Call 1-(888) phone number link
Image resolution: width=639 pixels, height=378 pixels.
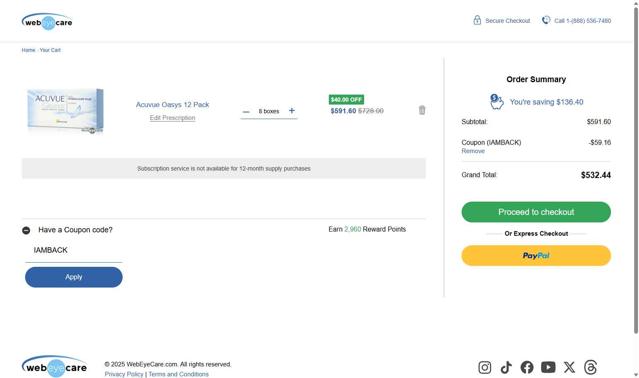(582, 21)
